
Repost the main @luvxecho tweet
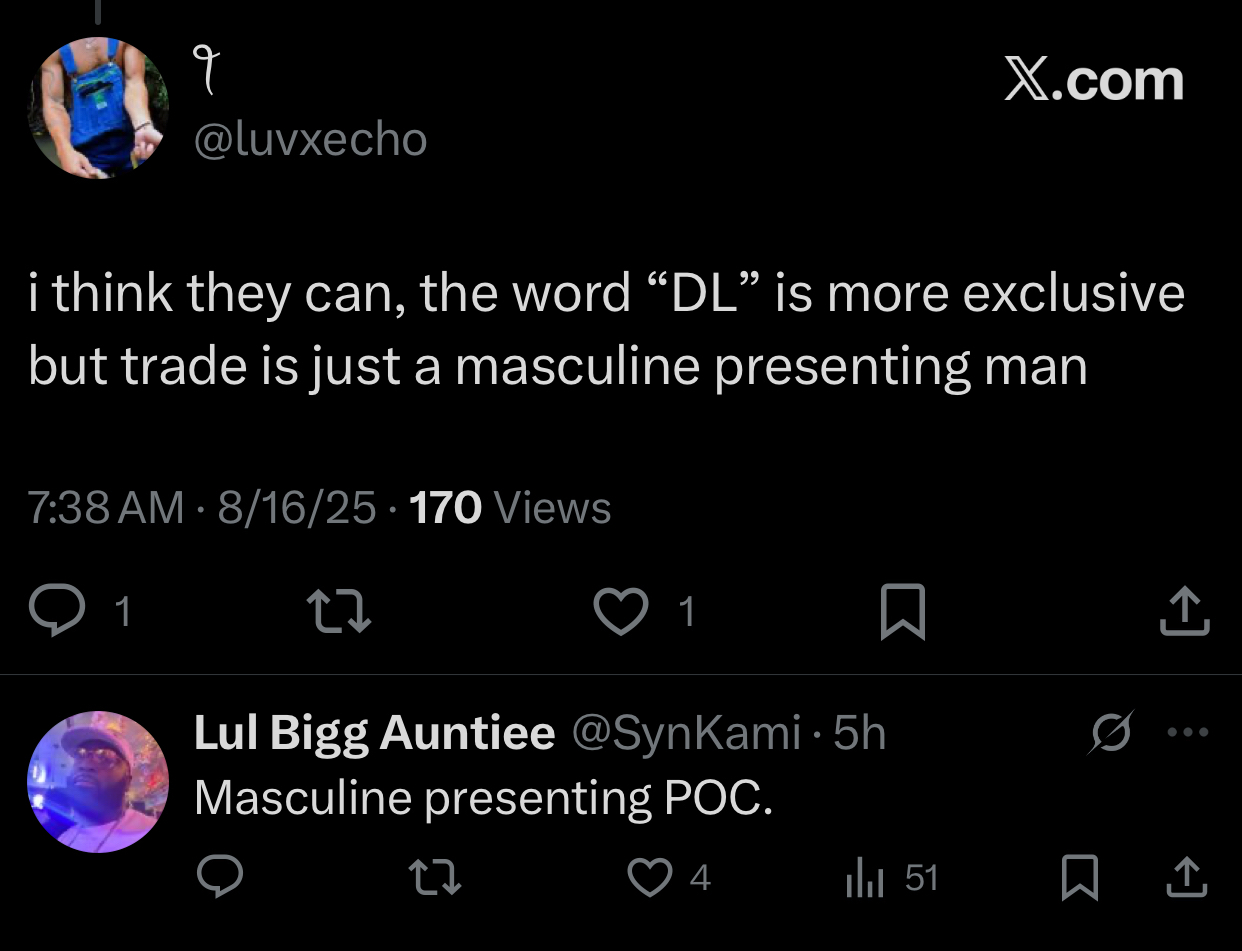(x=338, y=611)
